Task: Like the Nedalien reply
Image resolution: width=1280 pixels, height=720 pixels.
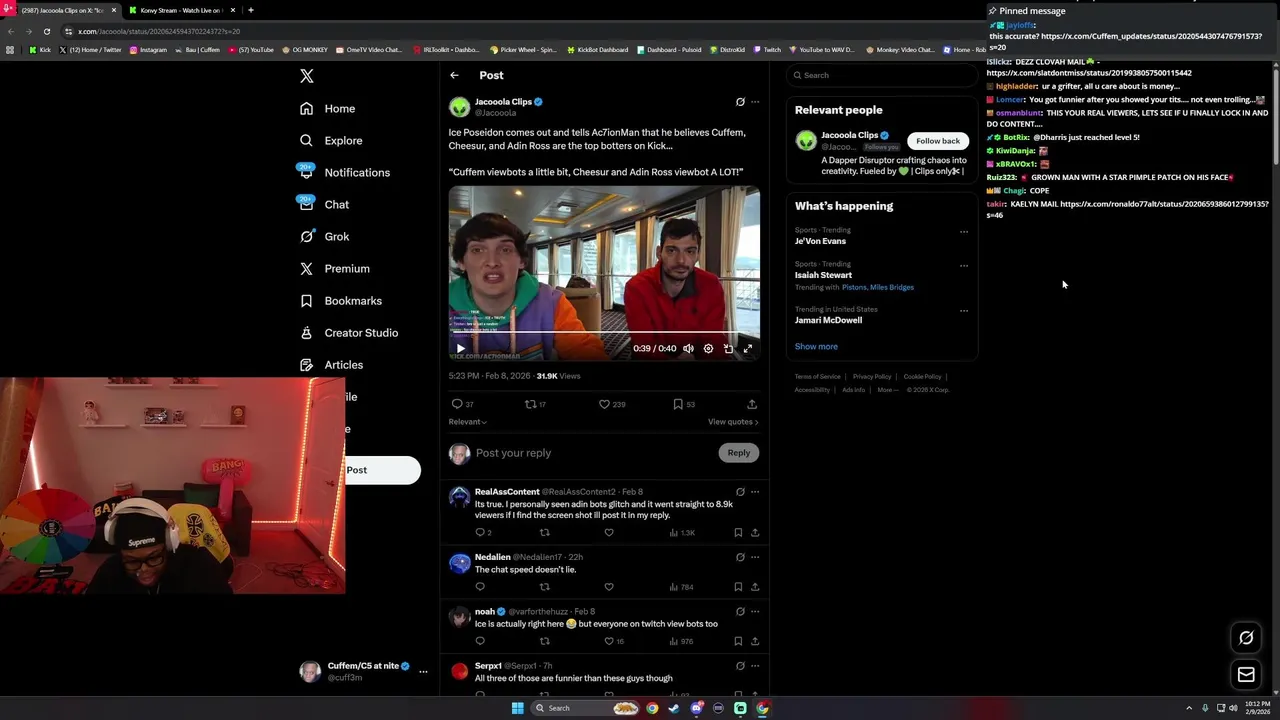Action: [609, 587]
